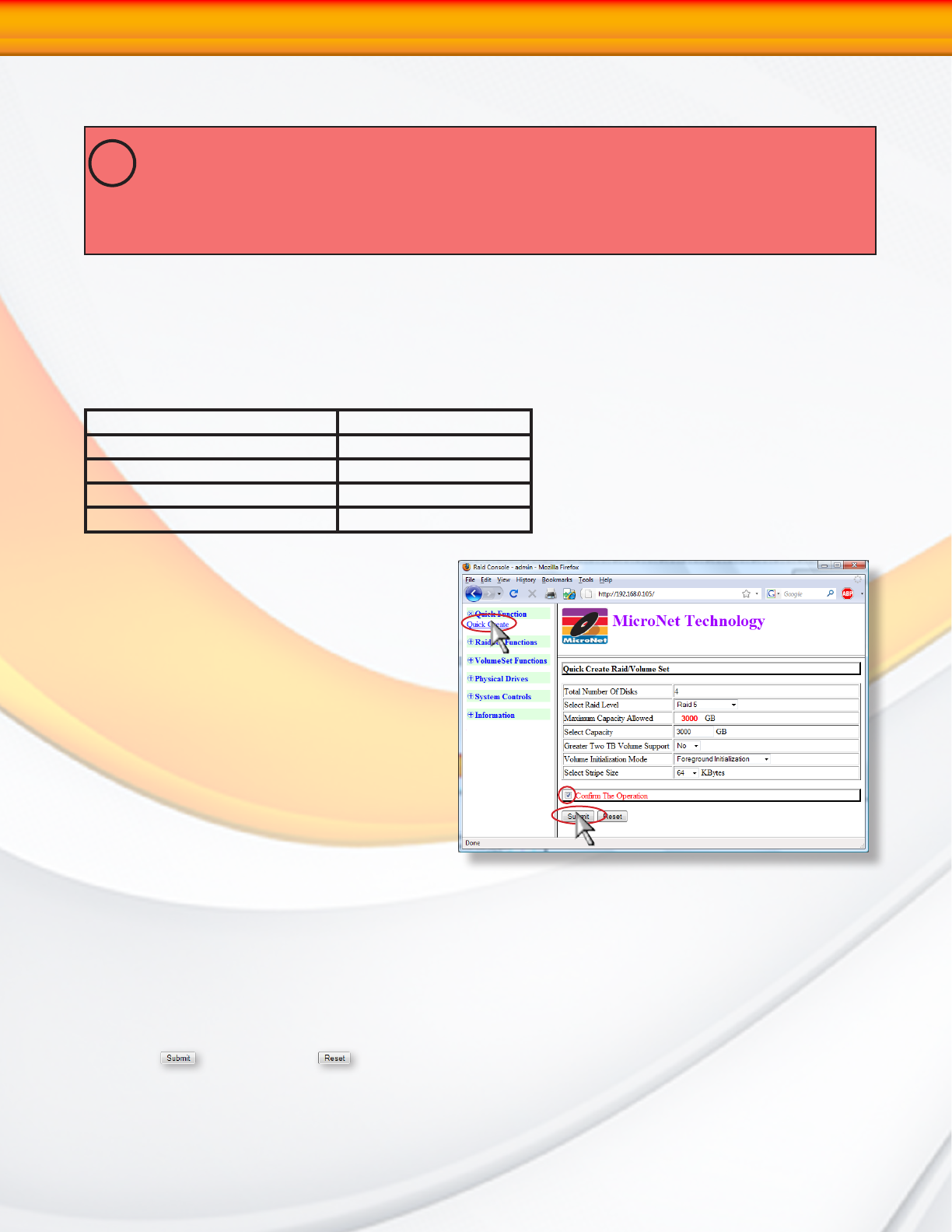Click the Done status bar text
This screenshot has width=952, height=1232.
coord(473,843)
